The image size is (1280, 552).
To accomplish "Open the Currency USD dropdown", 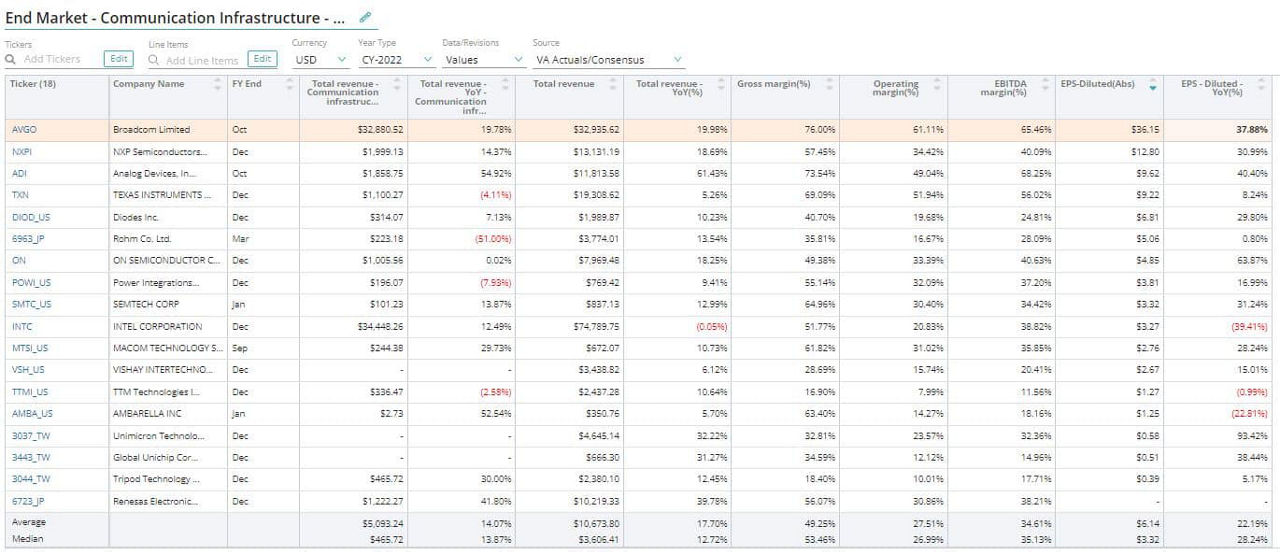I will (319, 60).
